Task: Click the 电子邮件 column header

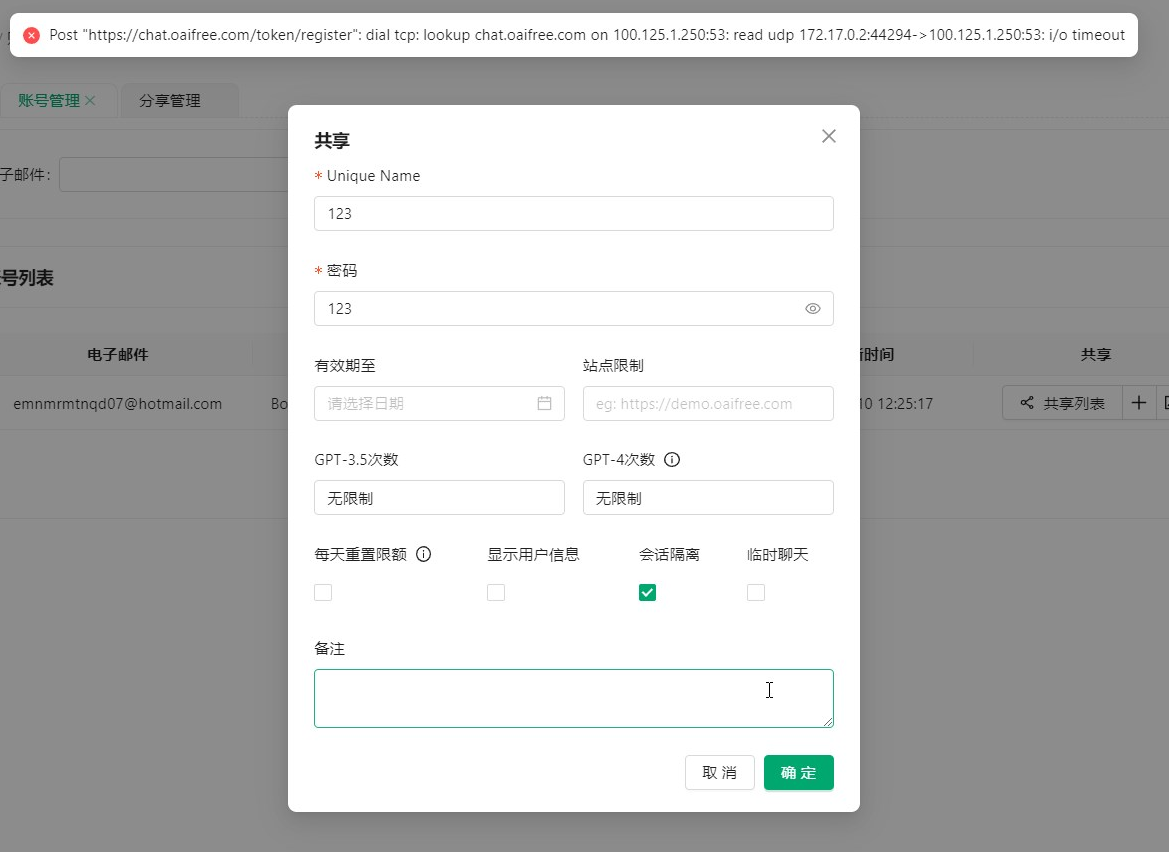Action: [118, 355]
